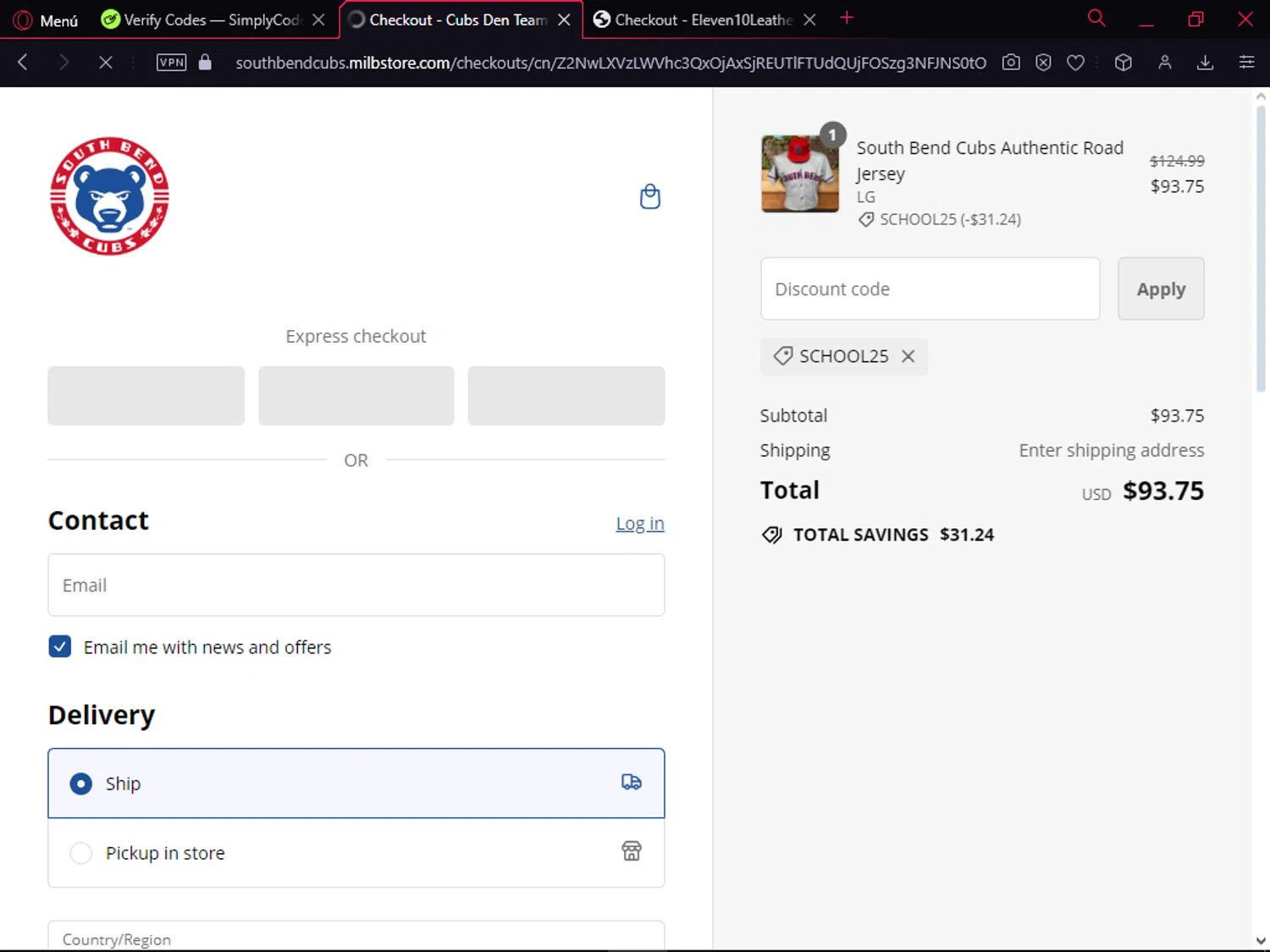This screenshot has height=952, width=1270.
Task: Select the Ship delivery option
Action: [x=356, y=783]
